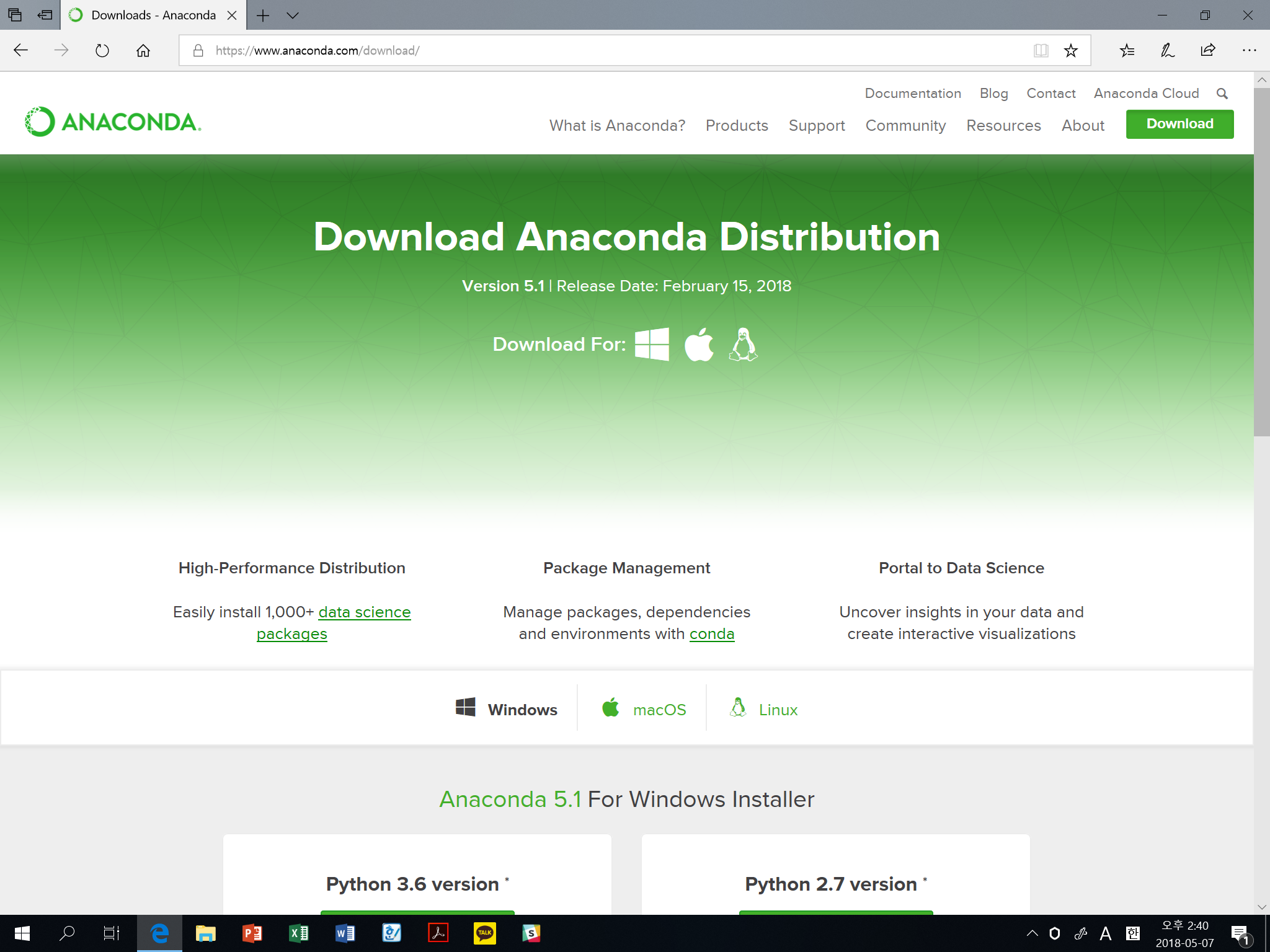Click the Apple logo next to Download For

pyautogui.click(x=699, y=344)
